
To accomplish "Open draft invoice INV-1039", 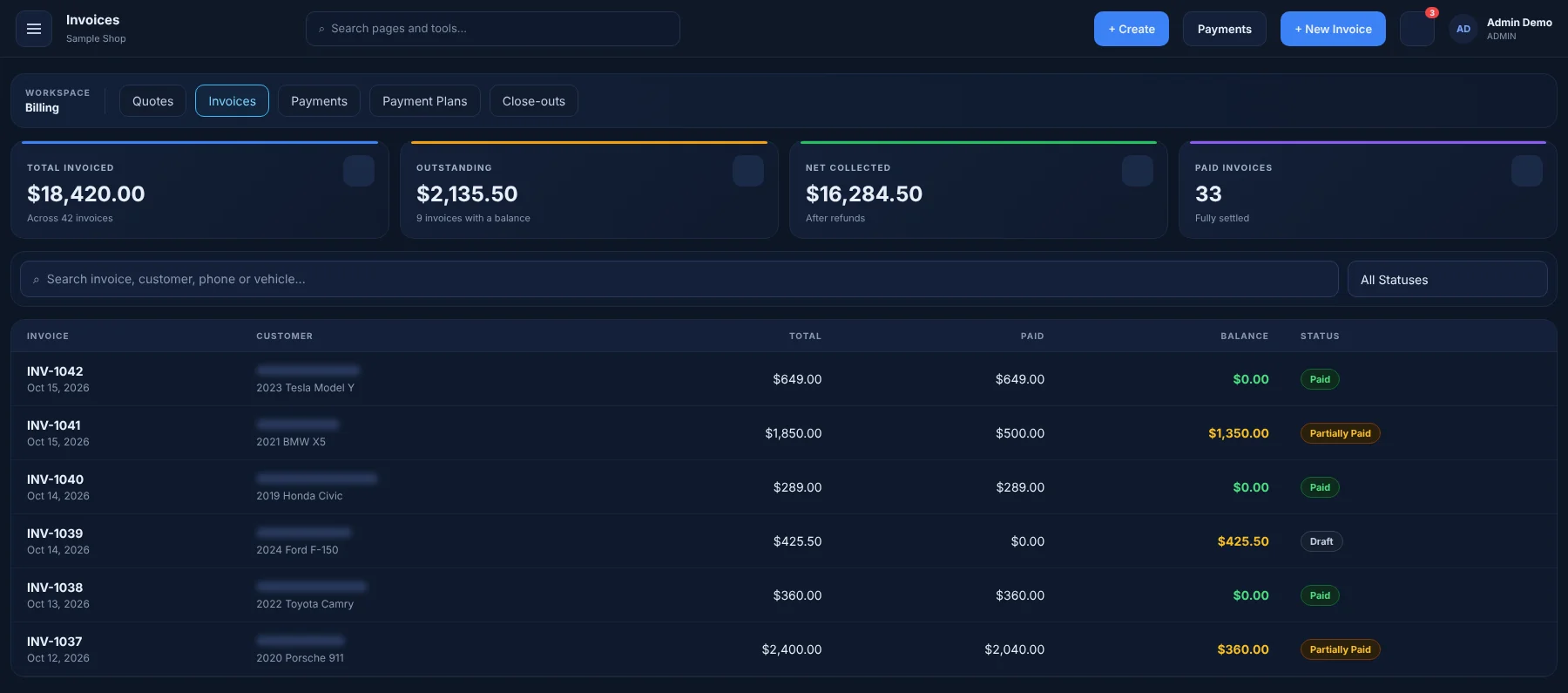I will (55, 533).
